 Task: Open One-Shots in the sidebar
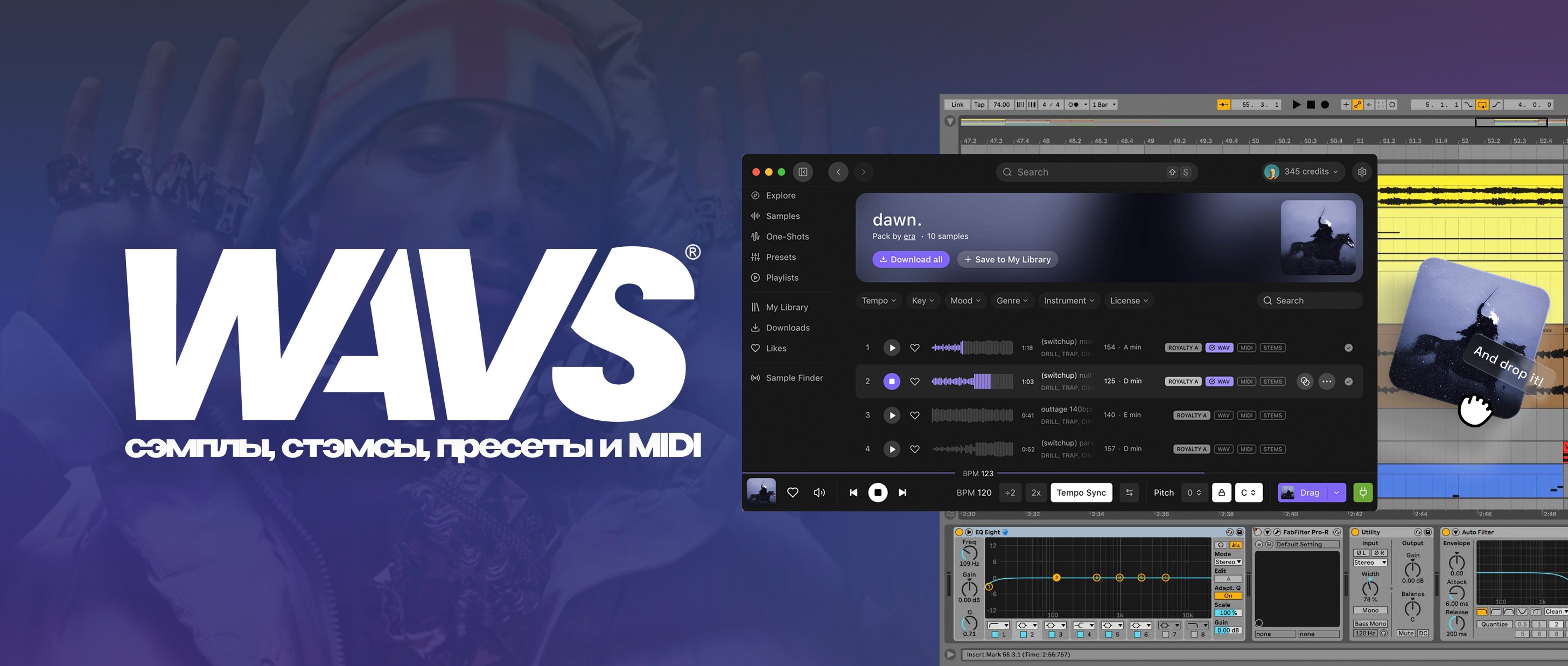(x=787, y=237)
